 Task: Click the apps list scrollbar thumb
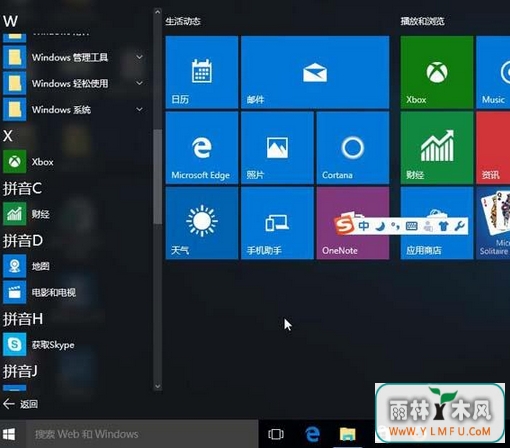coord(158,176)
